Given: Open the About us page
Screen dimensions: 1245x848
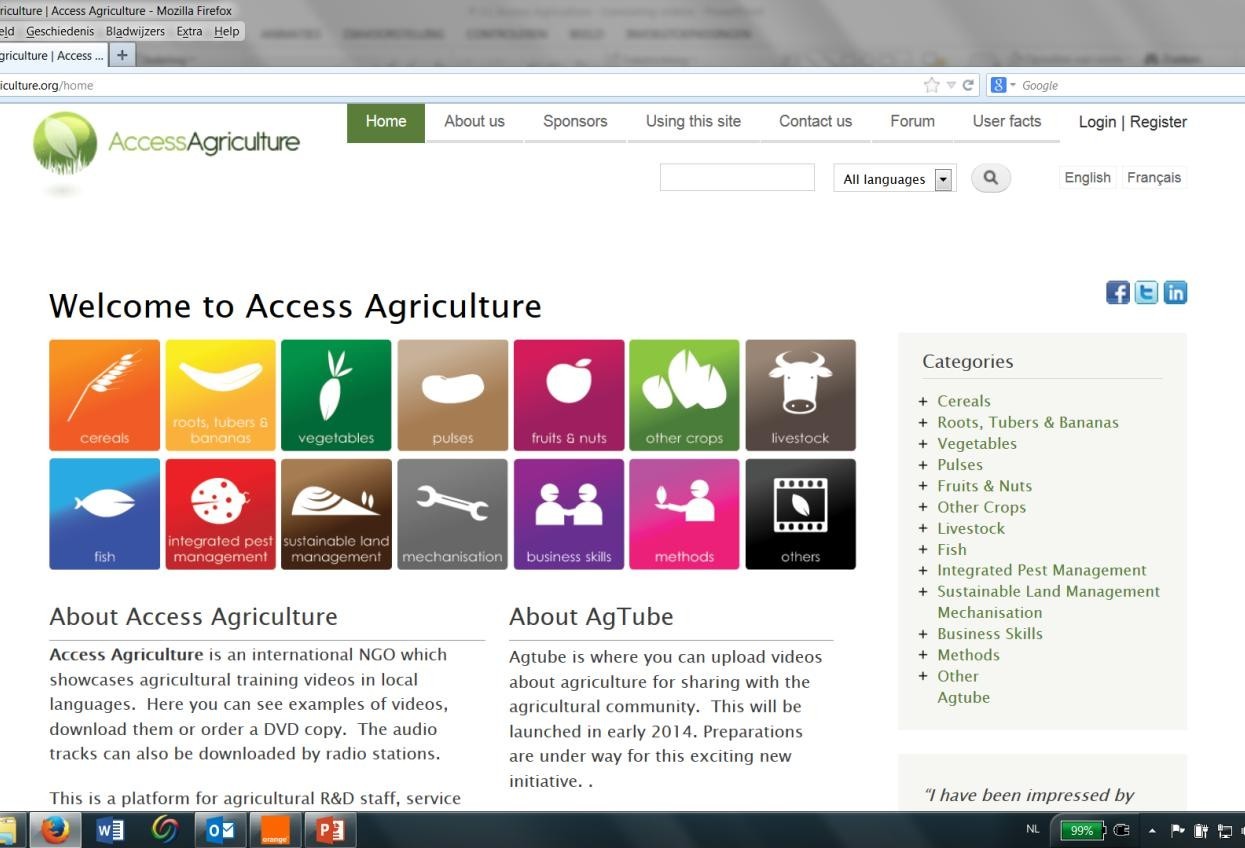Looking at the screenshot, I should [474, 122].
